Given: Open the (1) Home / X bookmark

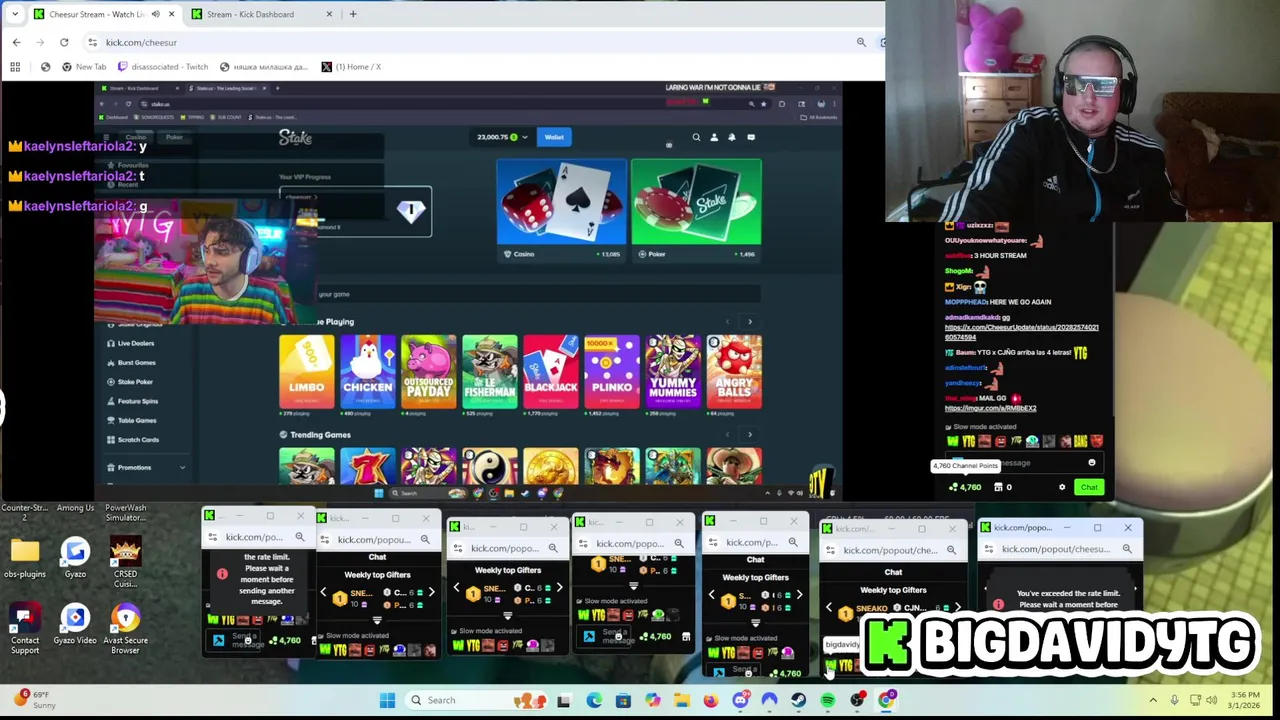Looking at the screenshot, I should click(x=351, y=67).
